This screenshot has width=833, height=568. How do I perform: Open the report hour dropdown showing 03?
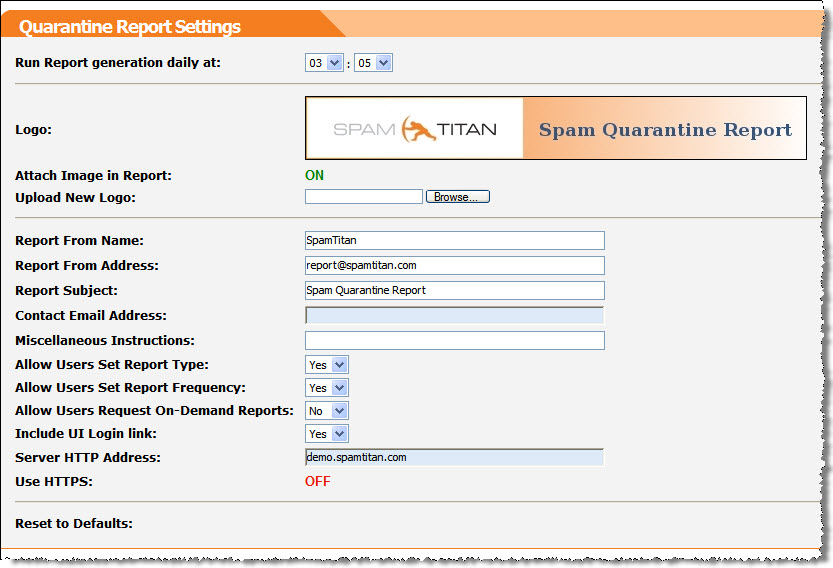pos(324,63)
